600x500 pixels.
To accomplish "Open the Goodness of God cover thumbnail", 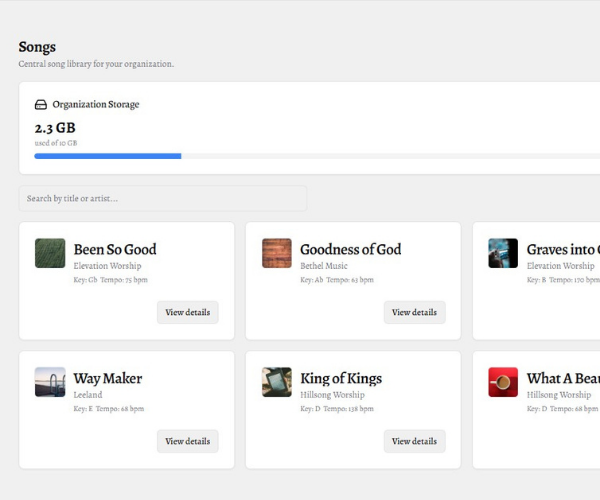I will (x=277, y=253).
